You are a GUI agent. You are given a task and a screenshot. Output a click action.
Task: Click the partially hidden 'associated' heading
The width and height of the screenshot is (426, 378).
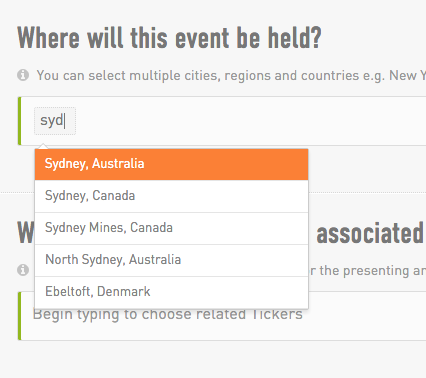click(x=371, y=233)
